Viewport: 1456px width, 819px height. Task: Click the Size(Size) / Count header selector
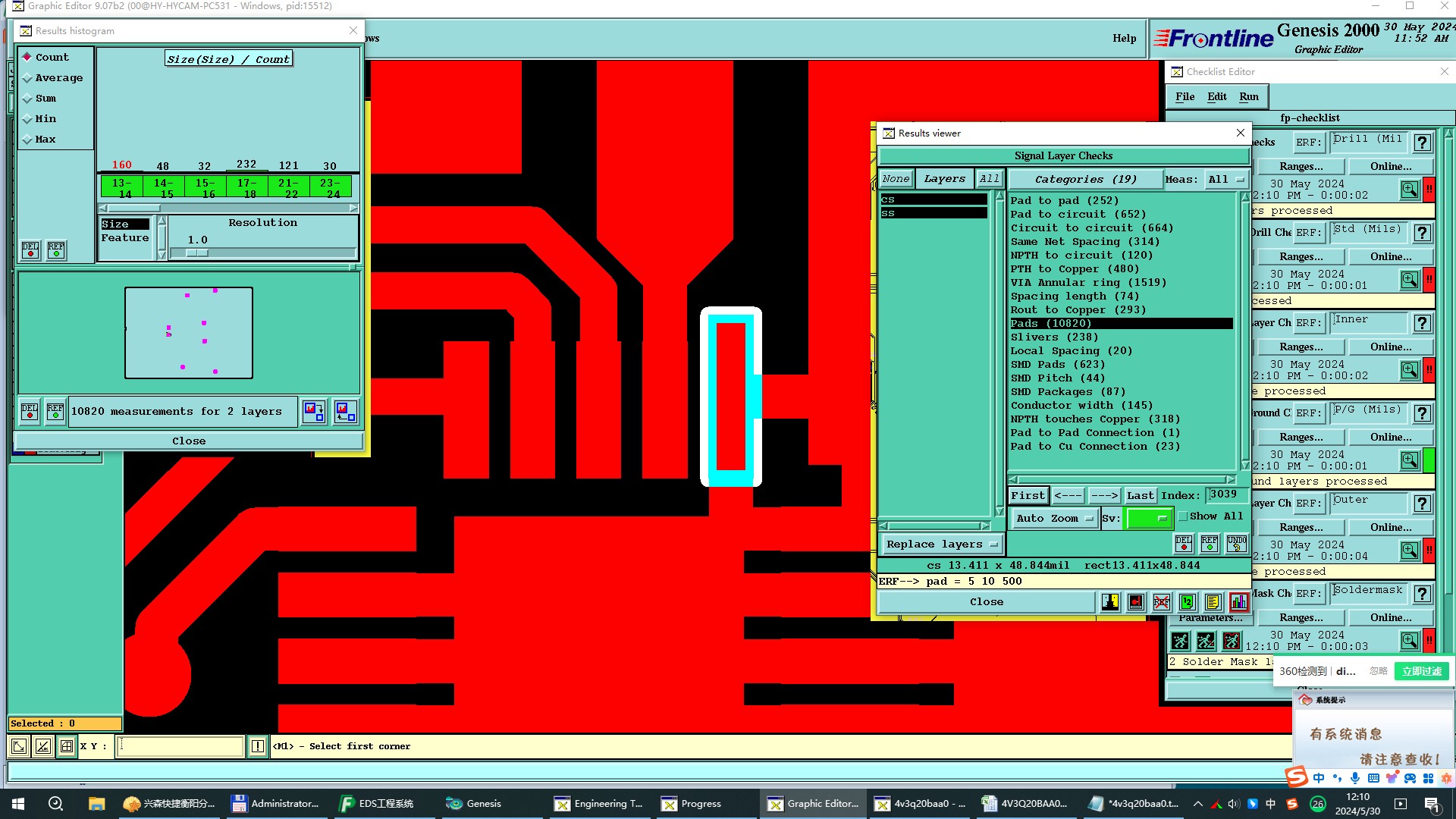click(x=228, y=59)
